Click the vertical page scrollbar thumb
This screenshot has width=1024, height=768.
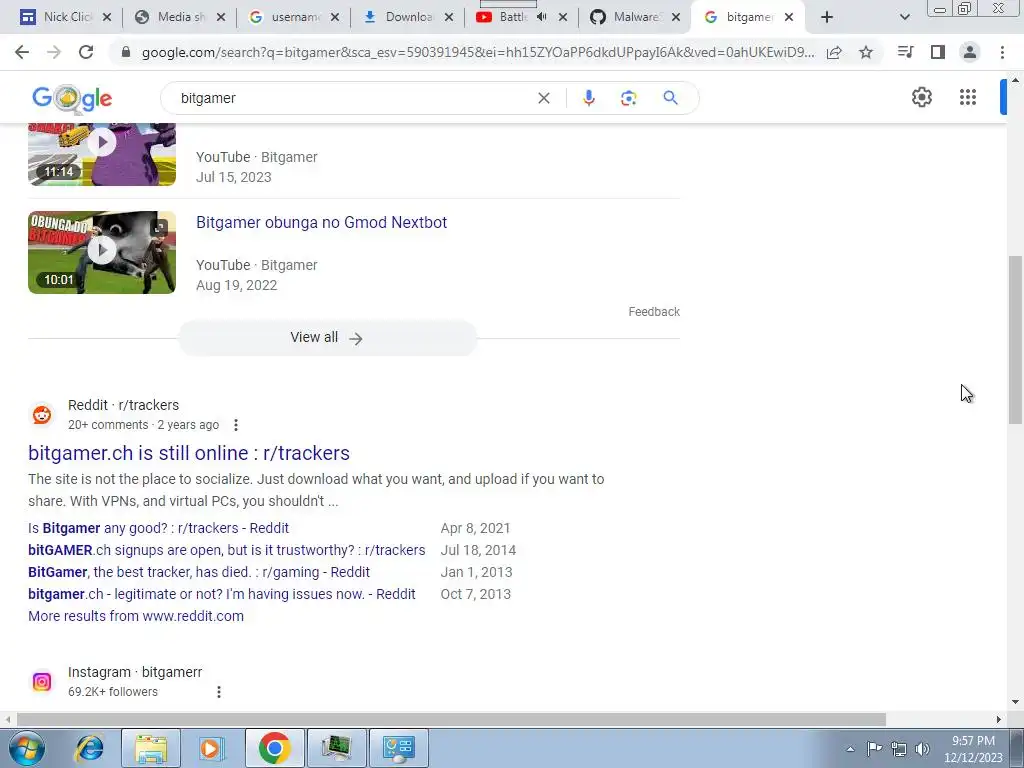(x=1015, y=340)
